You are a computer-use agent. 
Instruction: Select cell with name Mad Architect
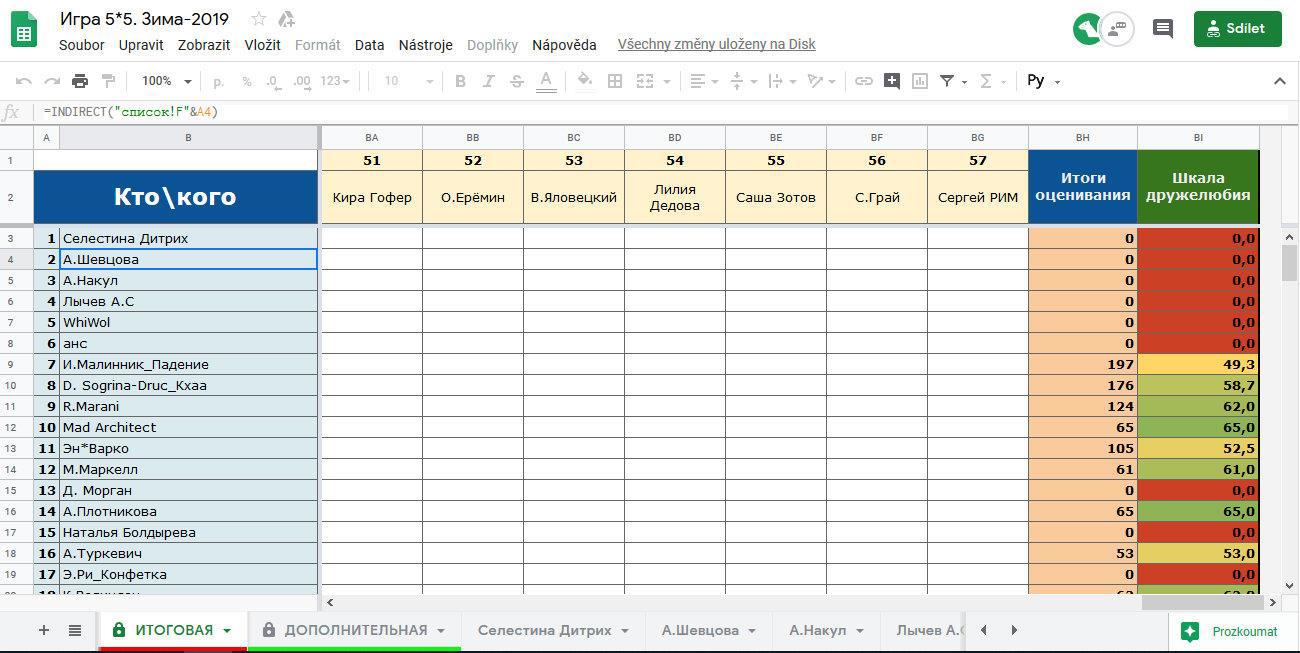(188, 427)
